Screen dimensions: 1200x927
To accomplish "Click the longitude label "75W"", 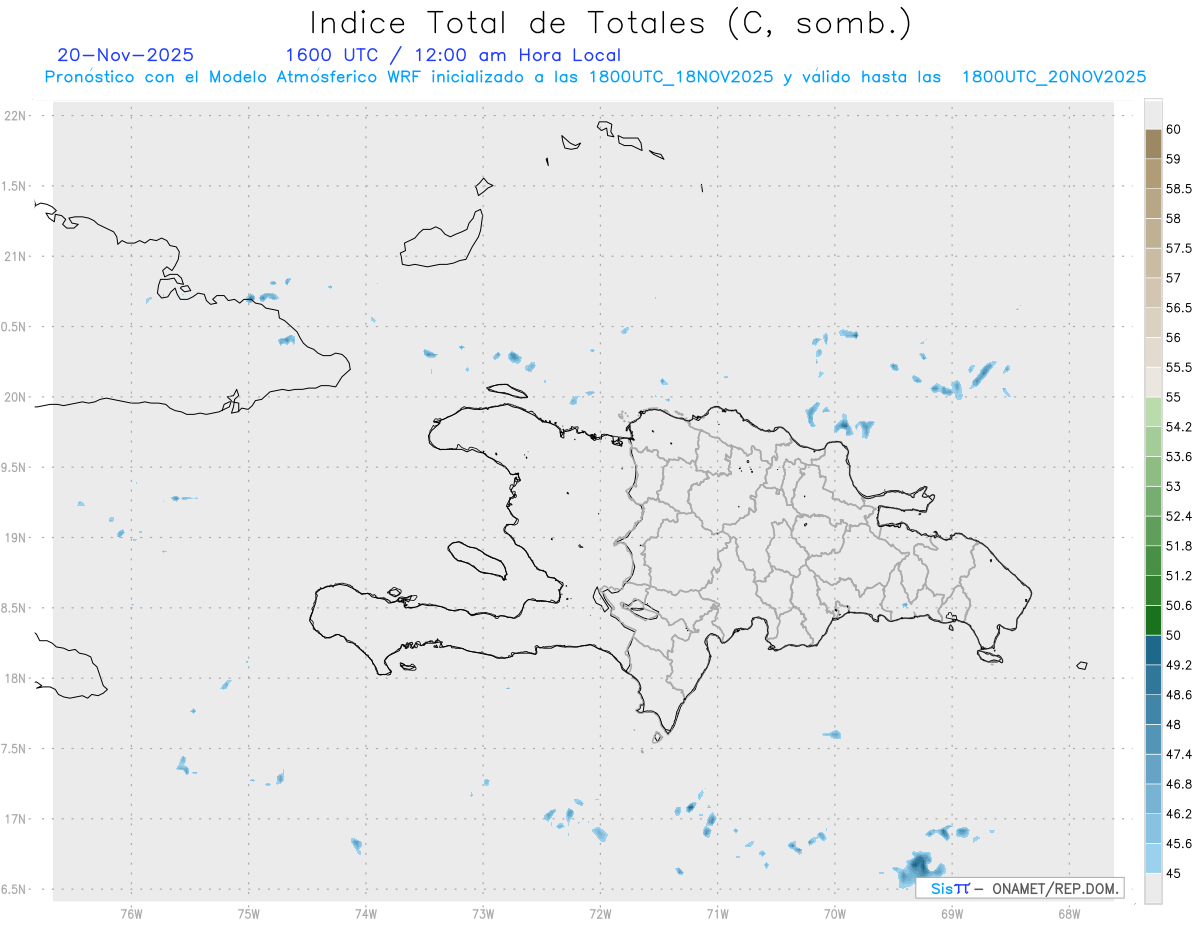I will click(248, 912).
